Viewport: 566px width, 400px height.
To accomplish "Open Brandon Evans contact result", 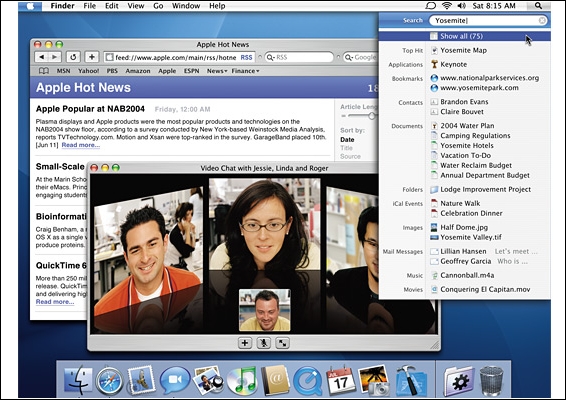I will 464,102.
